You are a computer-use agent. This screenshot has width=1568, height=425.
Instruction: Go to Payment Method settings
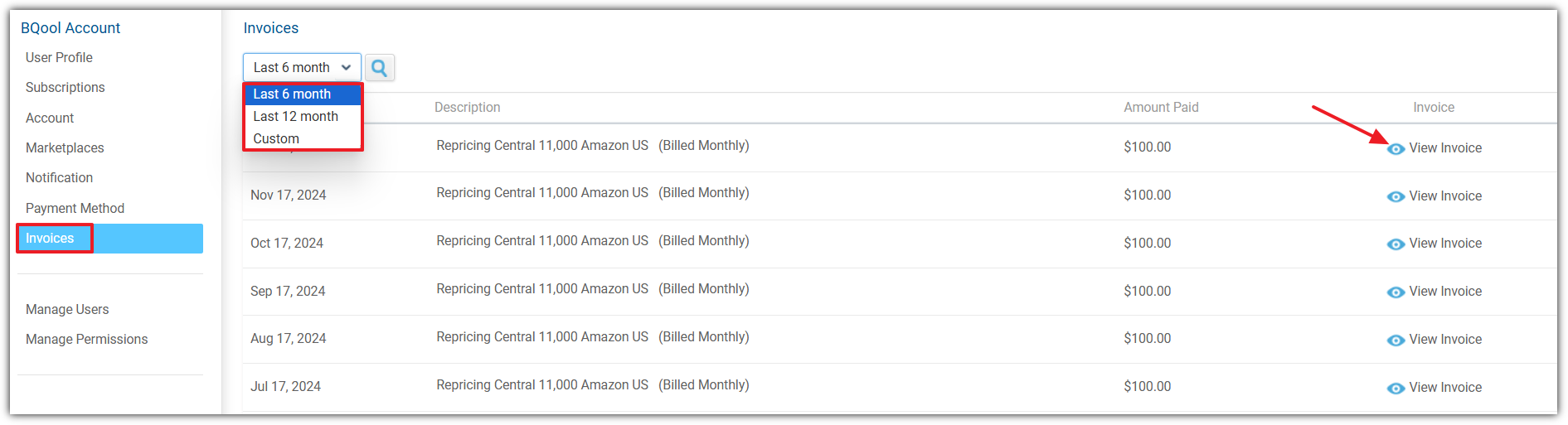tap(75, 209)
